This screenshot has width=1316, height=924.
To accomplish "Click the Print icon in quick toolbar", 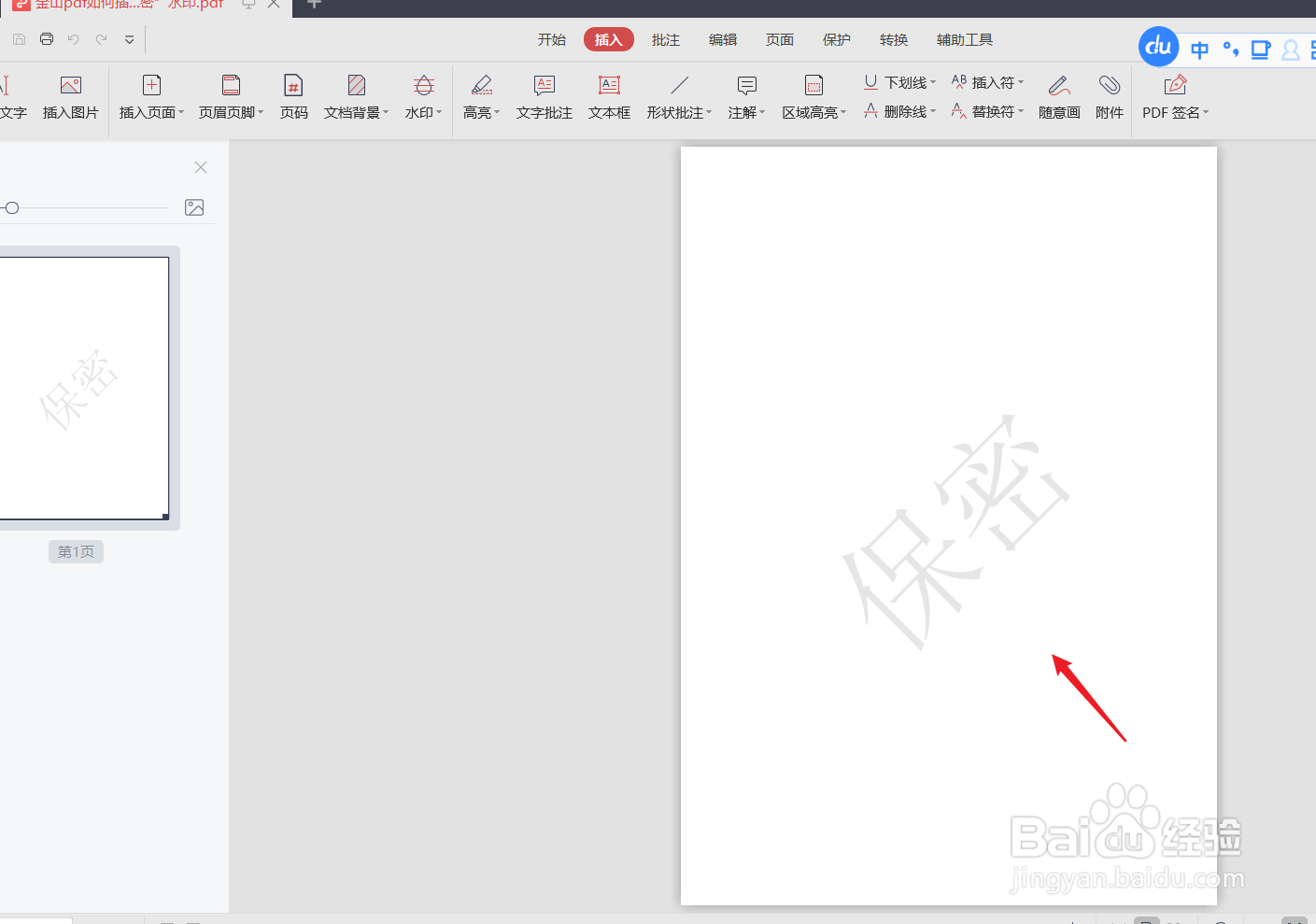I will pyautogui.click(x=47, y=39).
